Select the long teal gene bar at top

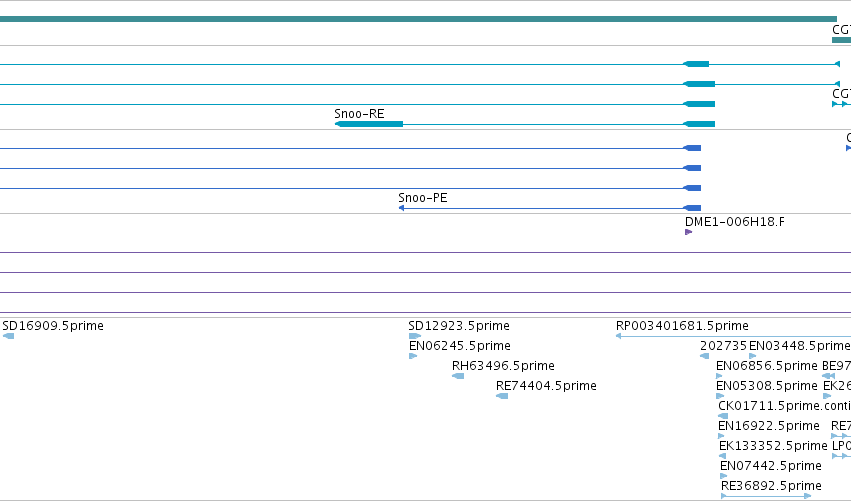418,19
